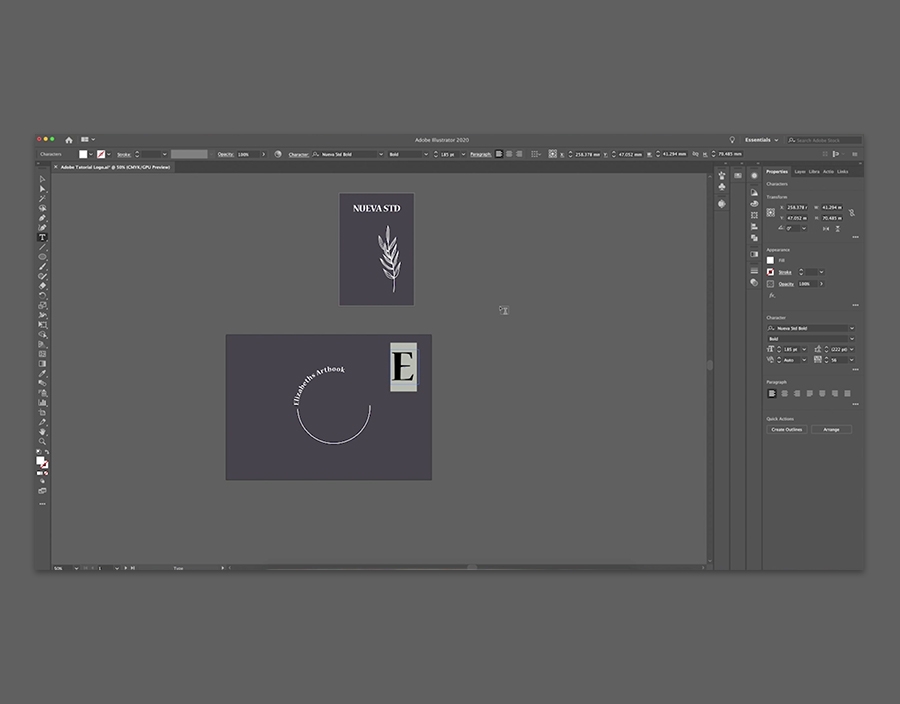Open leading (222 pt) dropdown in Properties
900x704 pixels.
tap(852, 349)
